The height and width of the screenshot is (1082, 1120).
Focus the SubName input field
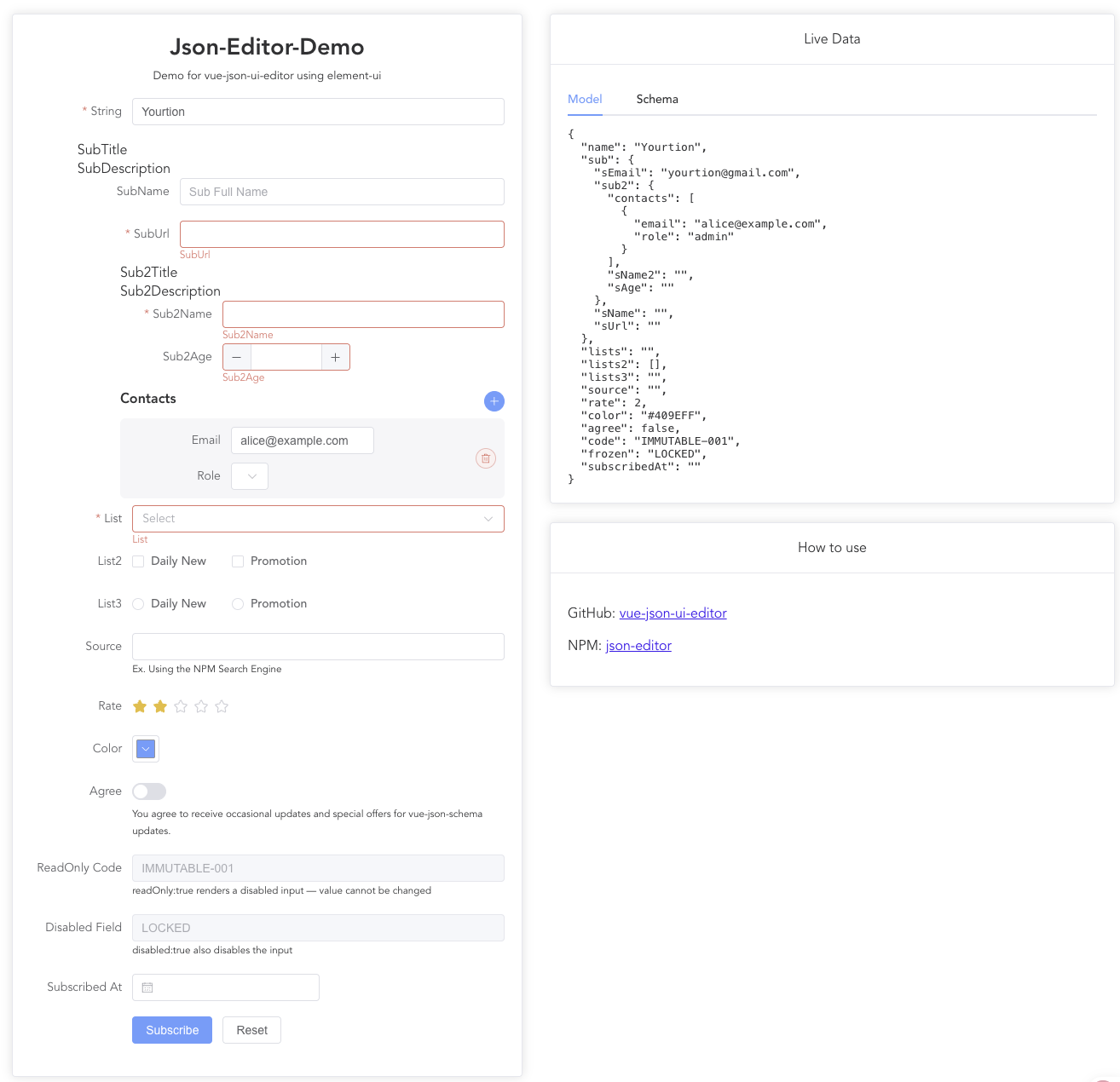(342, 192)
